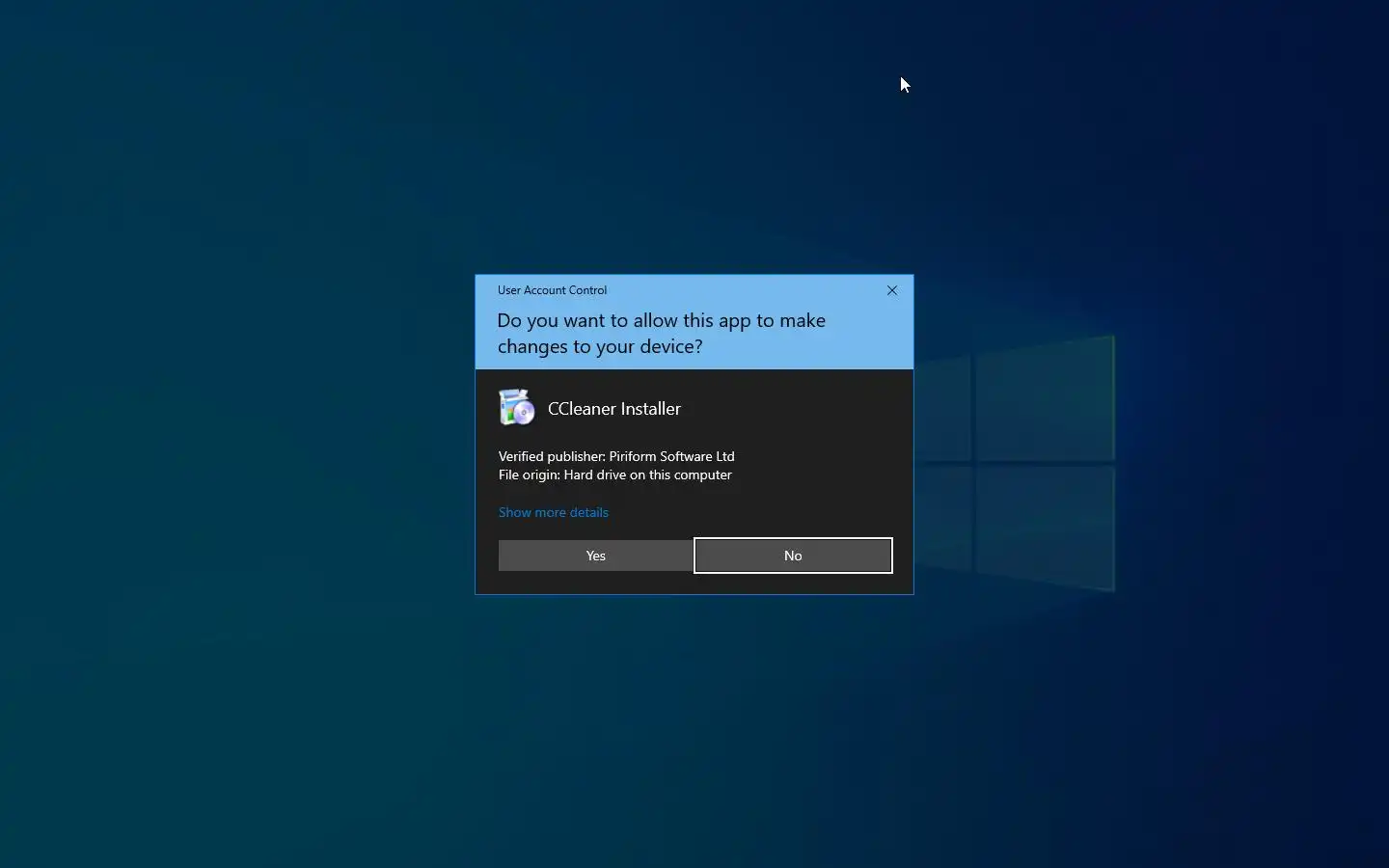Open the Show more details link
This screenshot has height=868, width=1389.
click(554, 512)
